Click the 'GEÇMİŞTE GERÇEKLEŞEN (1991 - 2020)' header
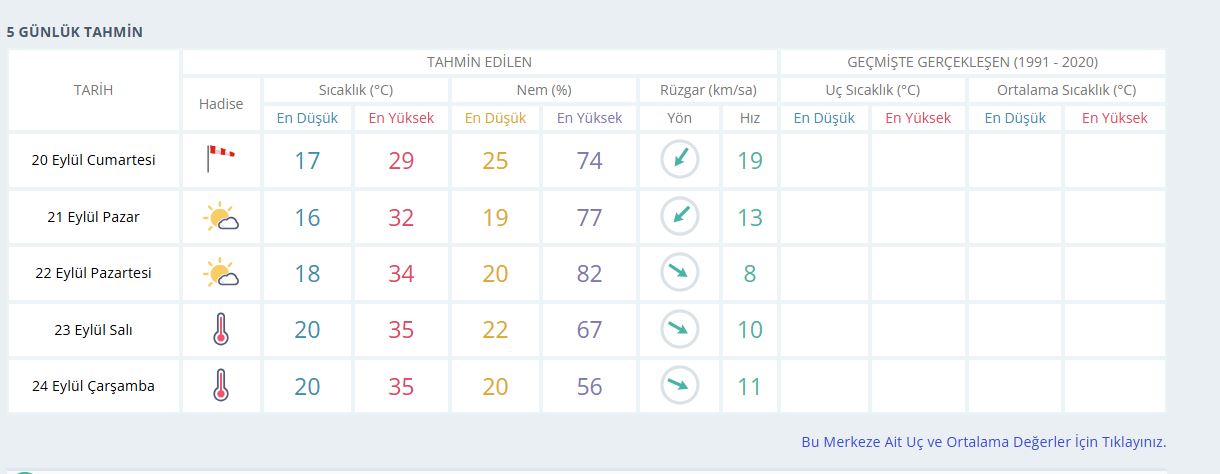 973,62
